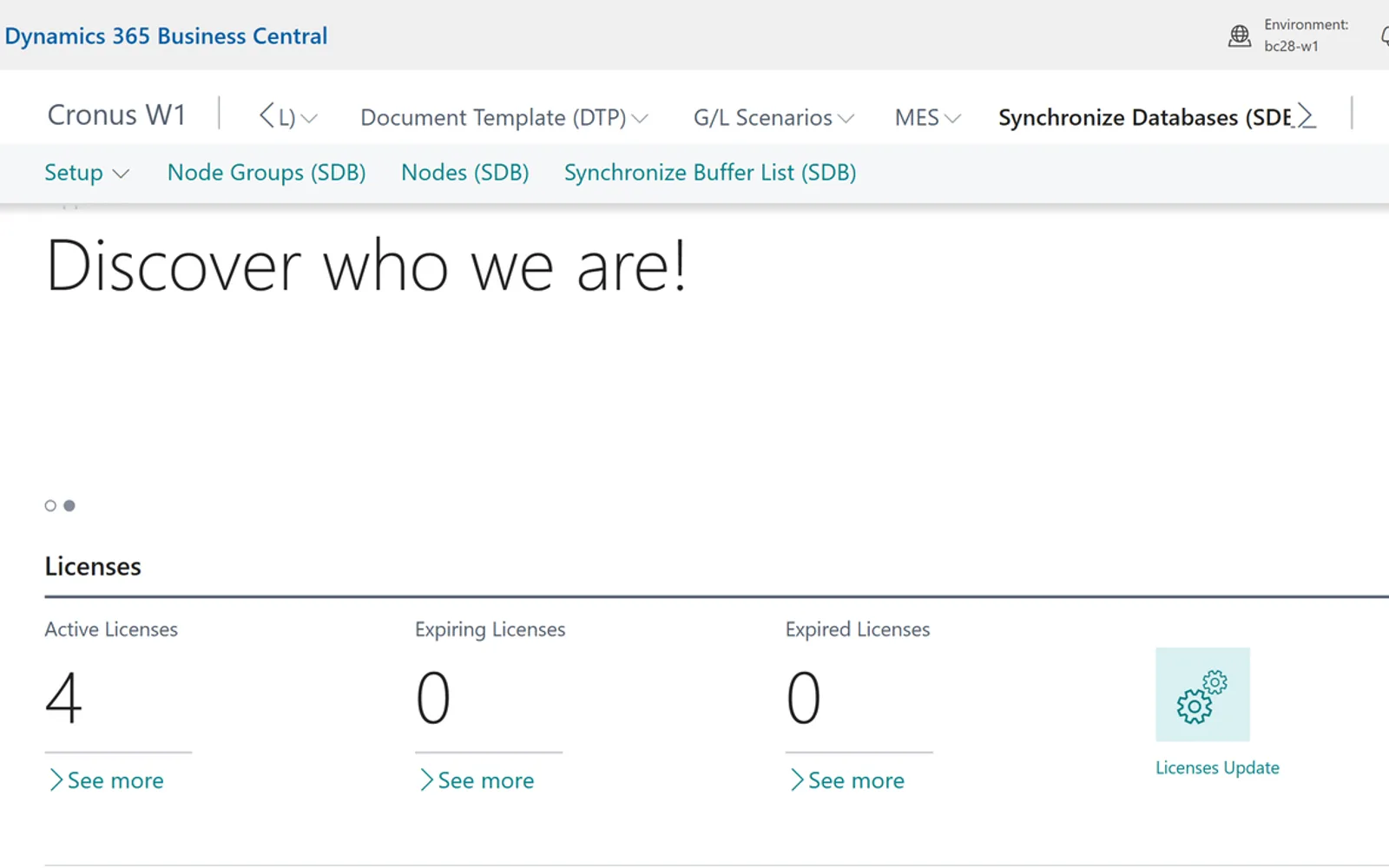The image size is (1389, 868).
Task: Open the Licenses Update gear tile
Action: [x=1202, y=694]
